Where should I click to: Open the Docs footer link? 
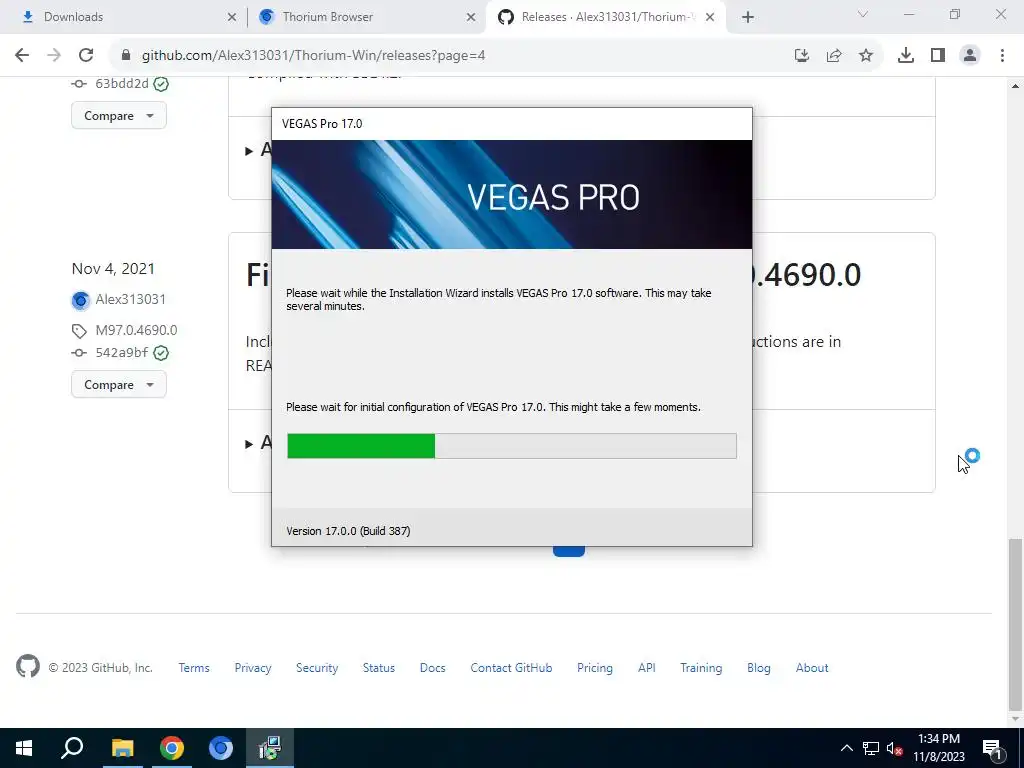tap(432, 668)
